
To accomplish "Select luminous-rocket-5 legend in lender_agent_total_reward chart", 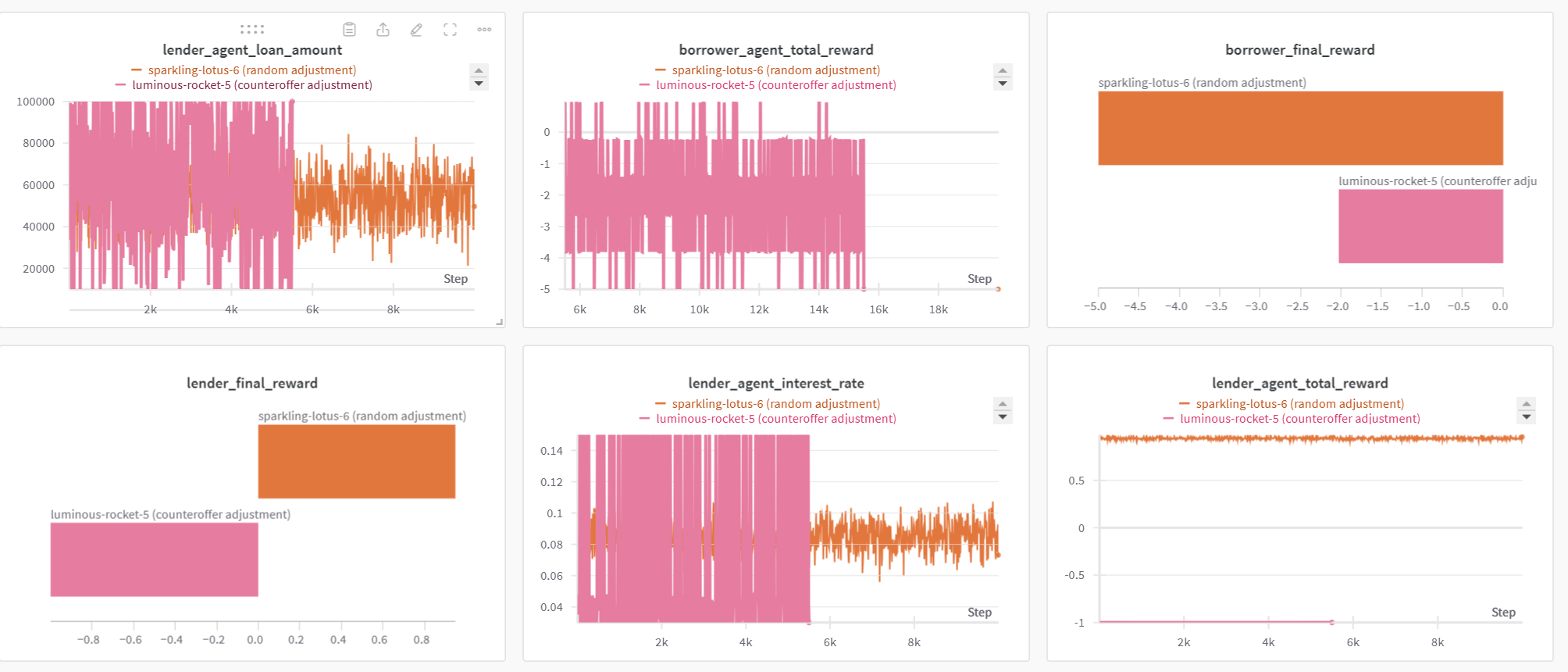I will 1292,419.
